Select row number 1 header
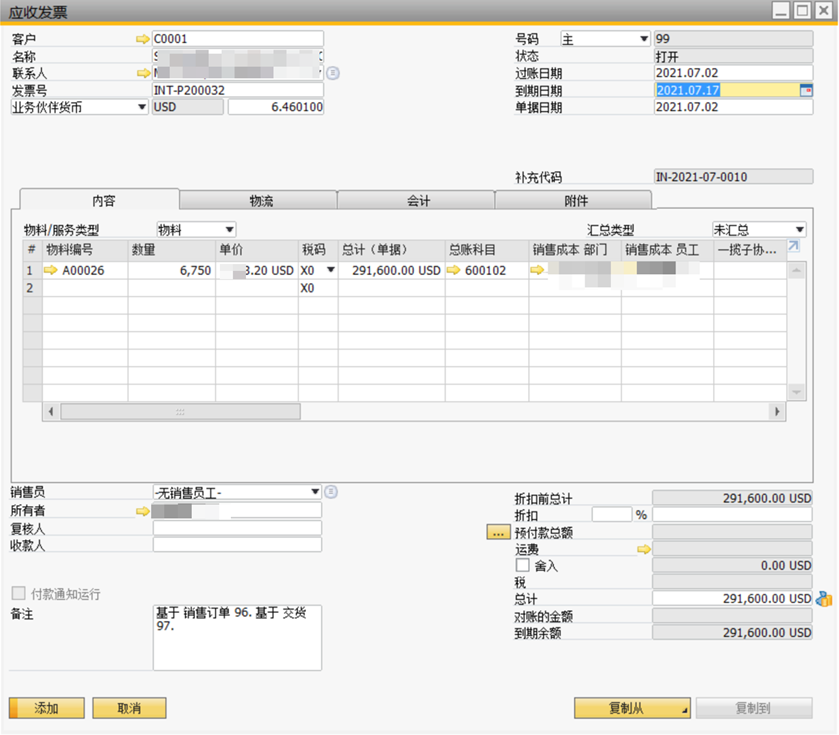Screen dimensions: 839x735 click(x=32, y=270)
